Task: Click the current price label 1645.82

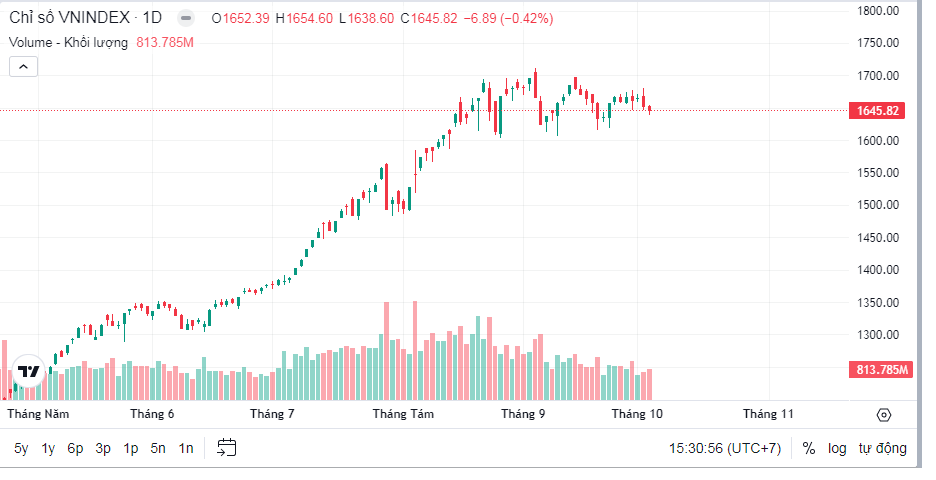Action: click(878, 111)
